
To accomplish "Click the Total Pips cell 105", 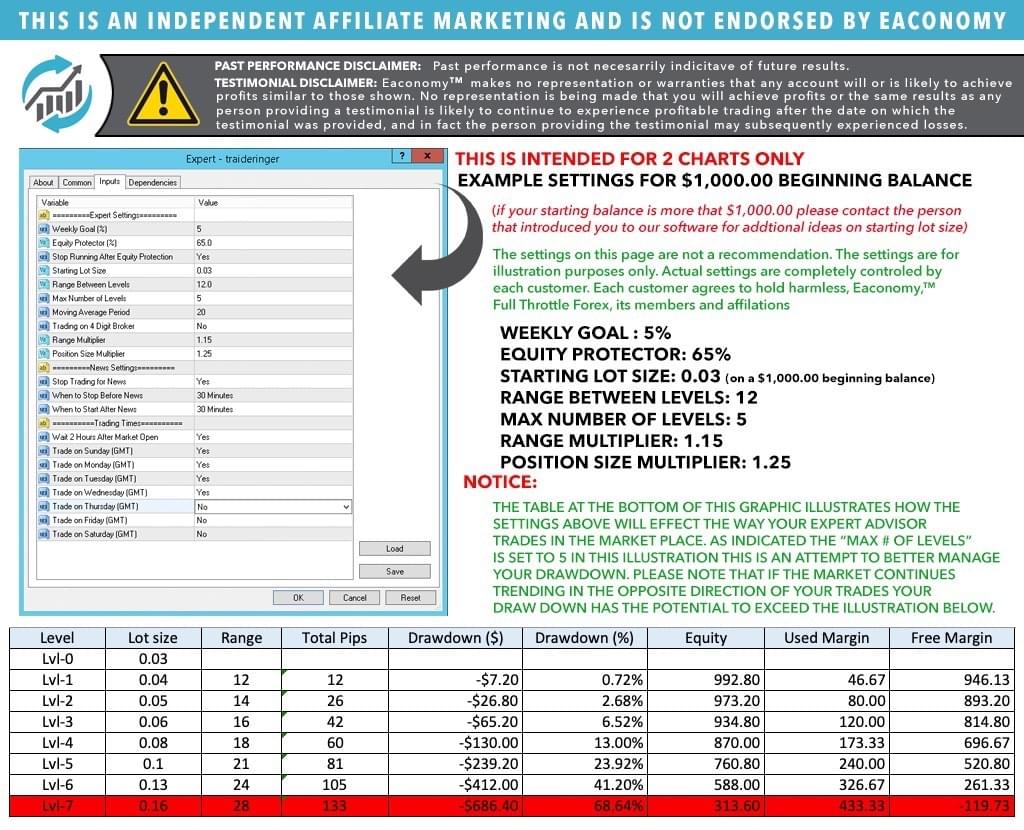I will click(x=334, y=785).
